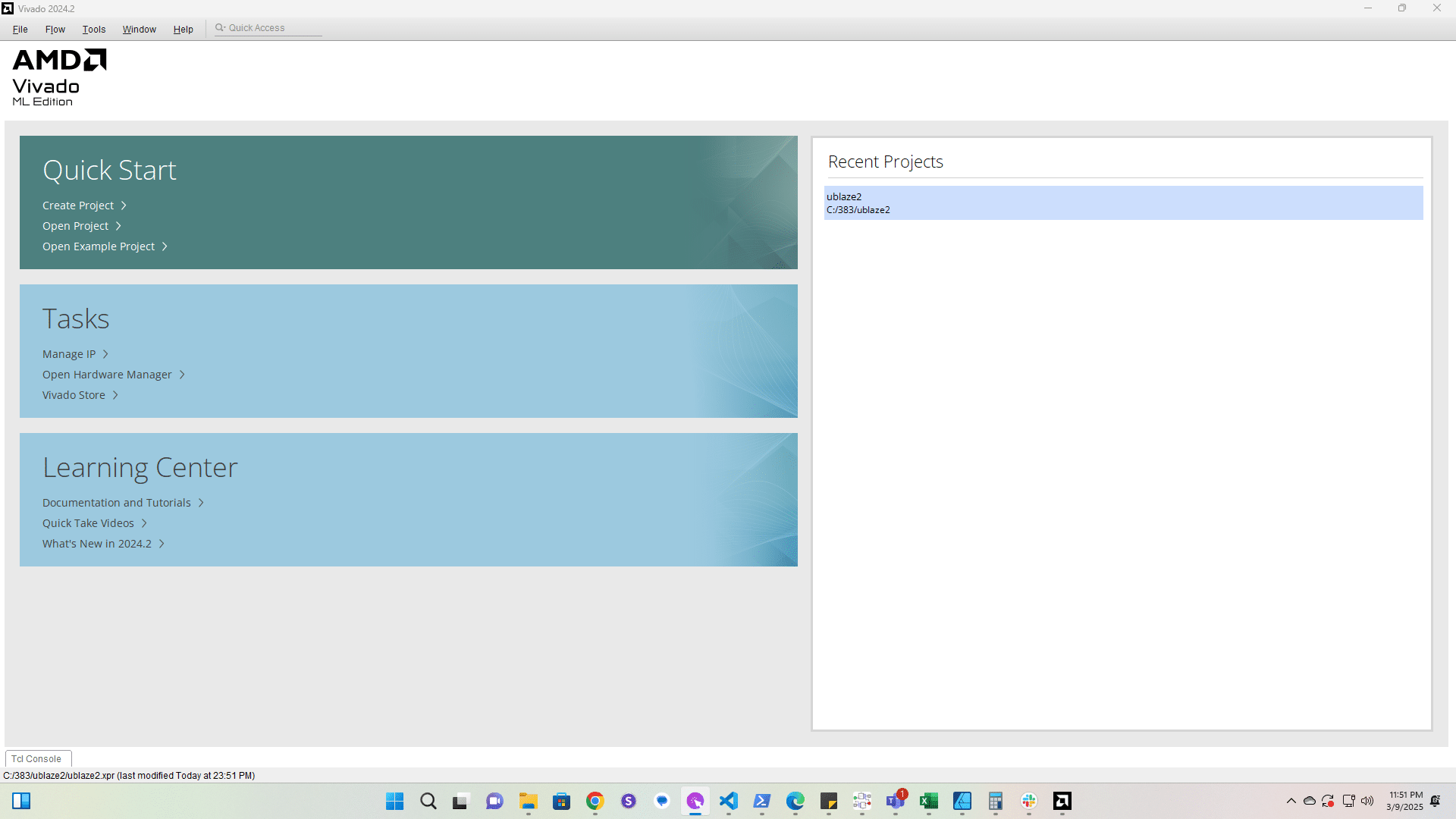Open the Tools menu
The width and height of the screenshot is (1456, 819).
pyautogui.click(x=94, y=30)
